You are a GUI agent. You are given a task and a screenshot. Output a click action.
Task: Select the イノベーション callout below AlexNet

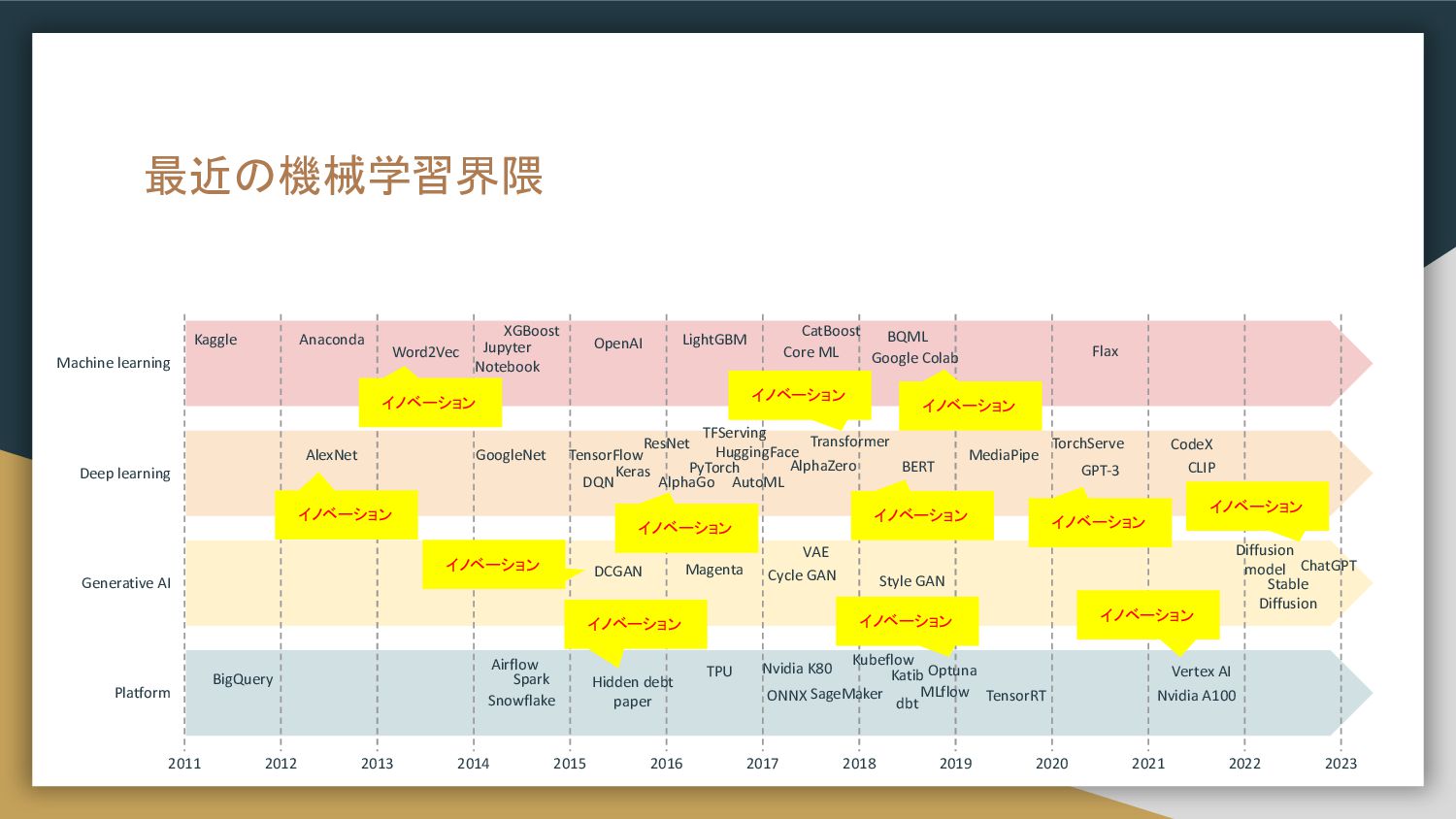coord(346,515)
